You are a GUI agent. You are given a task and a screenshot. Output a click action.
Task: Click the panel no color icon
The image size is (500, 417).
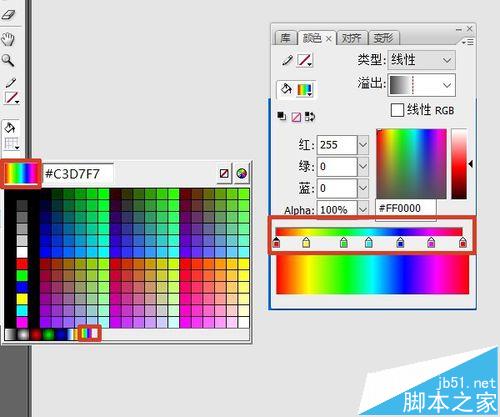pos(296,117)
